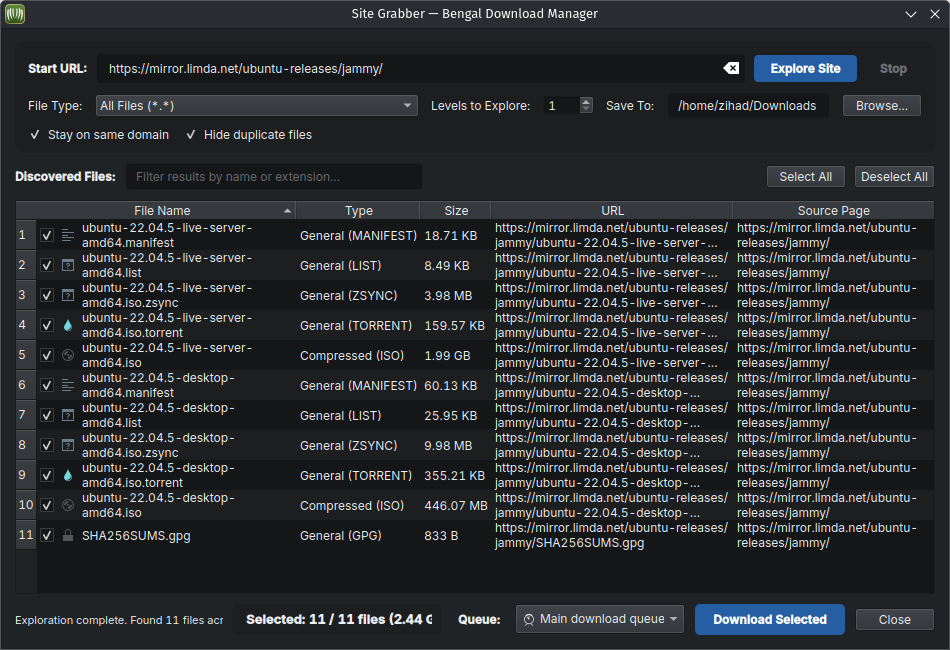Sort by URL column header

click(x=612, y=210)
